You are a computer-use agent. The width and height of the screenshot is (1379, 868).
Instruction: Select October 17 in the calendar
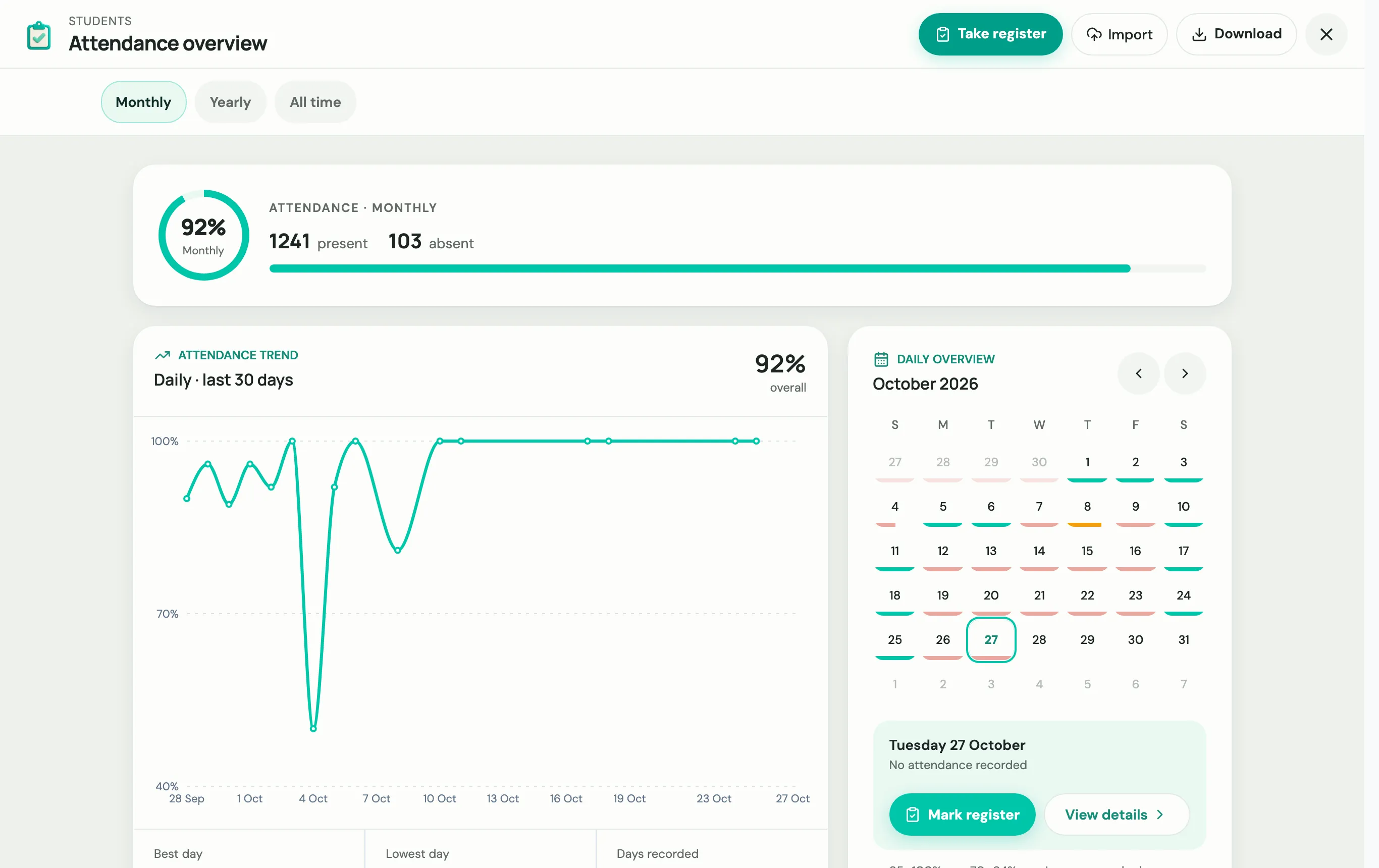1183,552
